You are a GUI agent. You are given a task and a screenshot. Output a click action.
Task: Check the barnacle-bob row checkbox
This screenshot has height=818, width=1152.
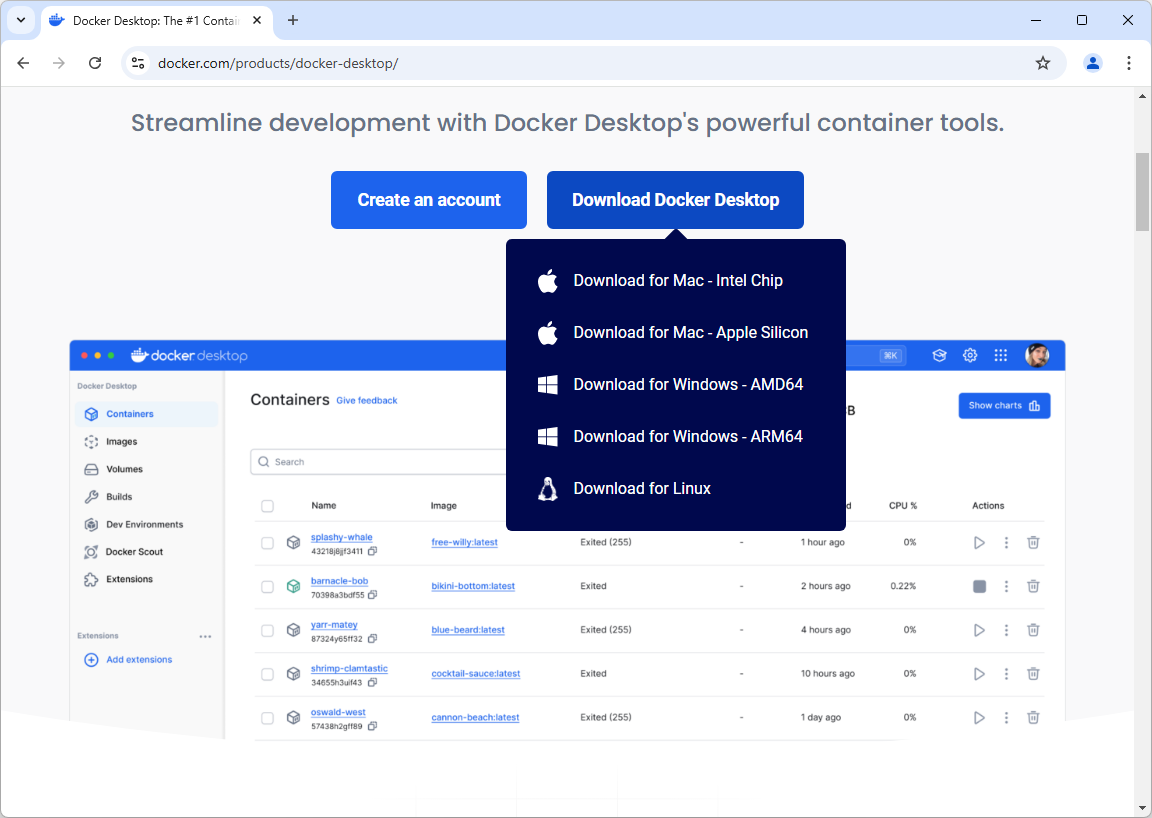coord(267,586)
